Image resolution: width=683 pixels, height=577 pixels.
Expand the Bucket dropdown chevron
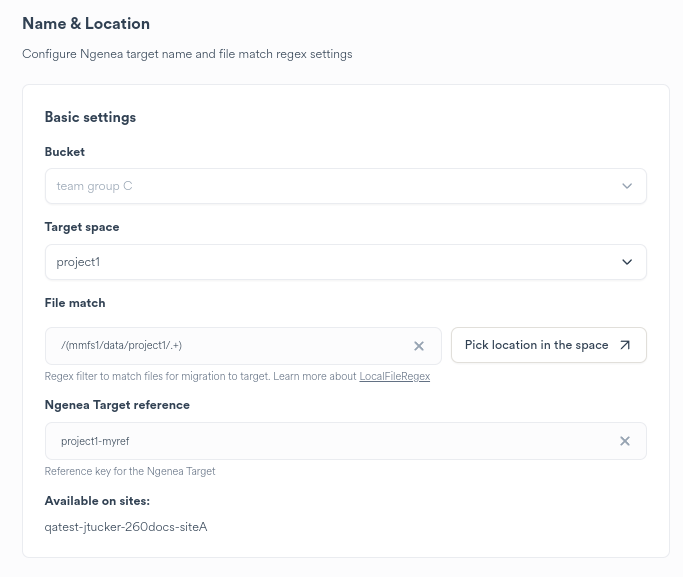(627, 186)
